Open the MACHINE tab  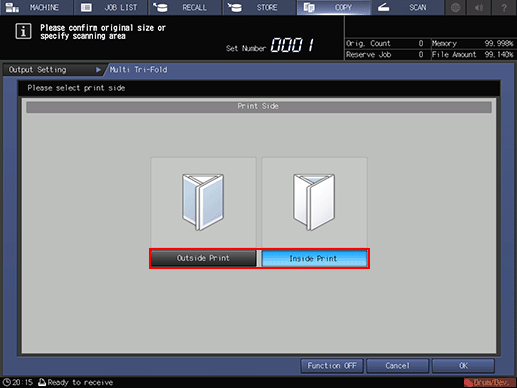pyautogui.click(x=36, y=7)
